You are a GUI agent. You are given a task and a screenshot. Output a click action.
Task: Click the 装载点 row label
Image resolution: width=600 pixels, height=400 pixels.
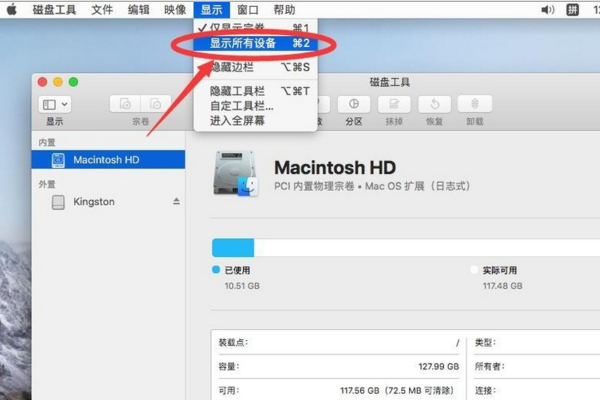click(x=233, y=342)
